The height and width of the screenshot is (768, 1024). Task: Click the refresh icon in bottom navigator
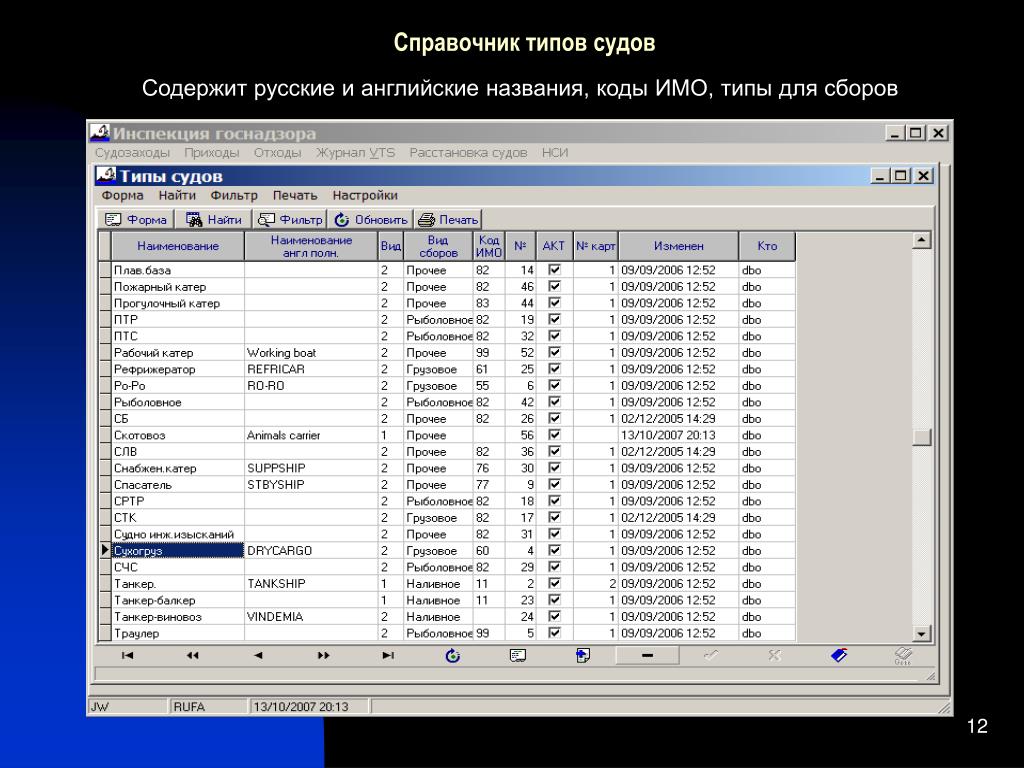[x=453, y=656]
